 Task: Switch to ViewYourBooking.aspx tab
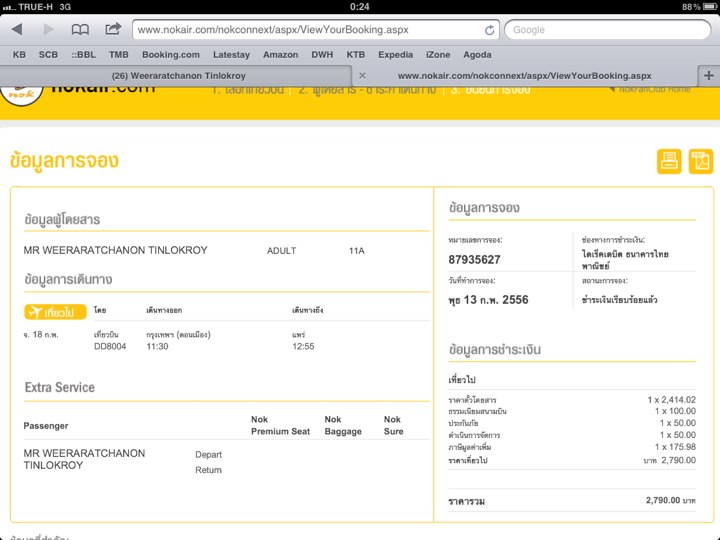click(x=524, y=75)
